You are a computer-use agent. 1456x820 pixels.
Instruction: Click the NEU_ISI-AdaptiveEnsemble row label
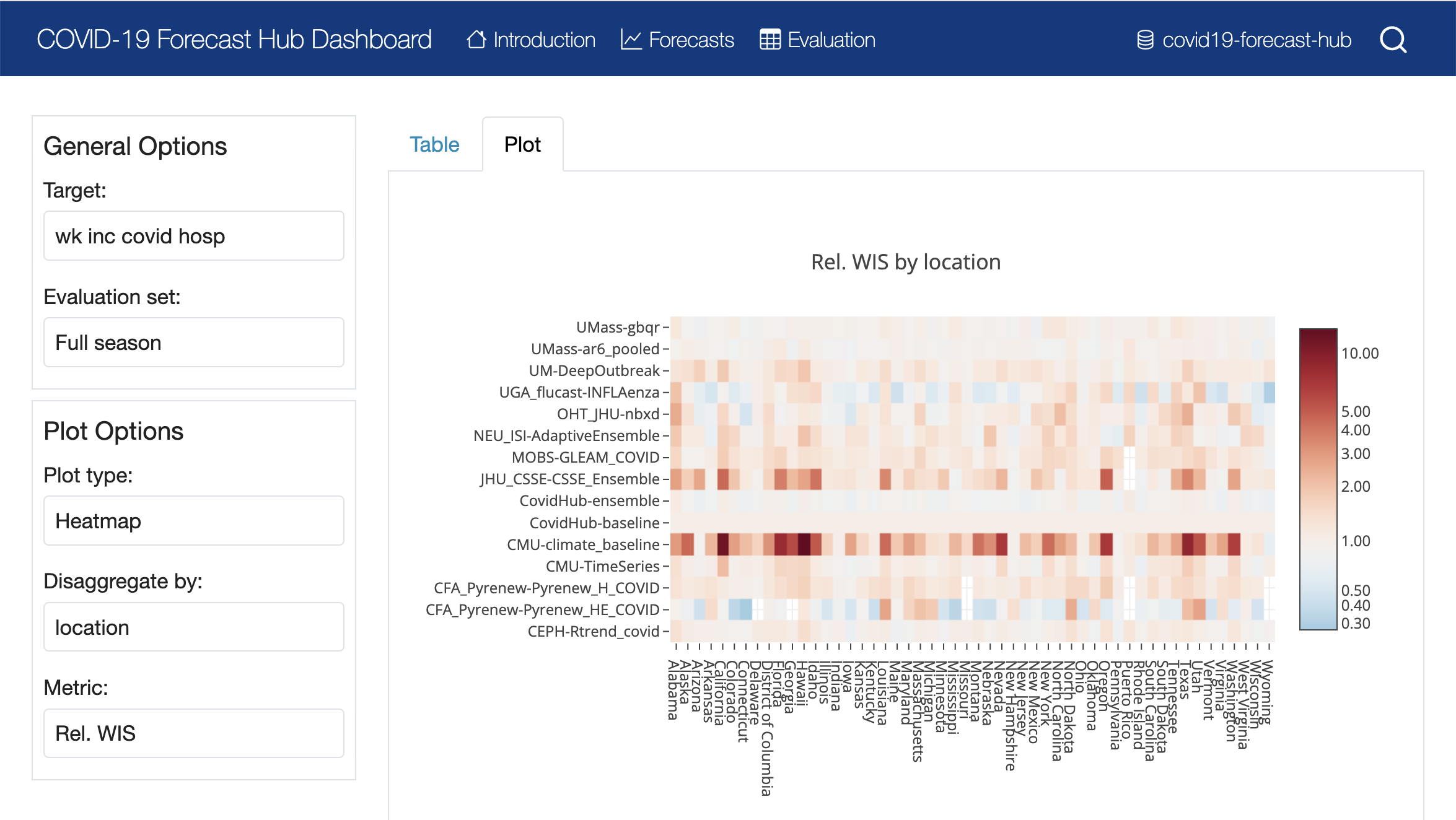pyautogui.click(x=566, y=435)
